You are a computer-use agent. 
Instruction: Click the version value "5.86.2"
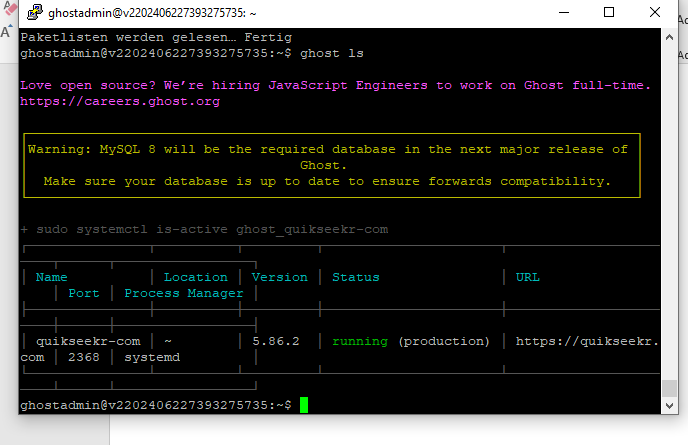click(276, 341)
